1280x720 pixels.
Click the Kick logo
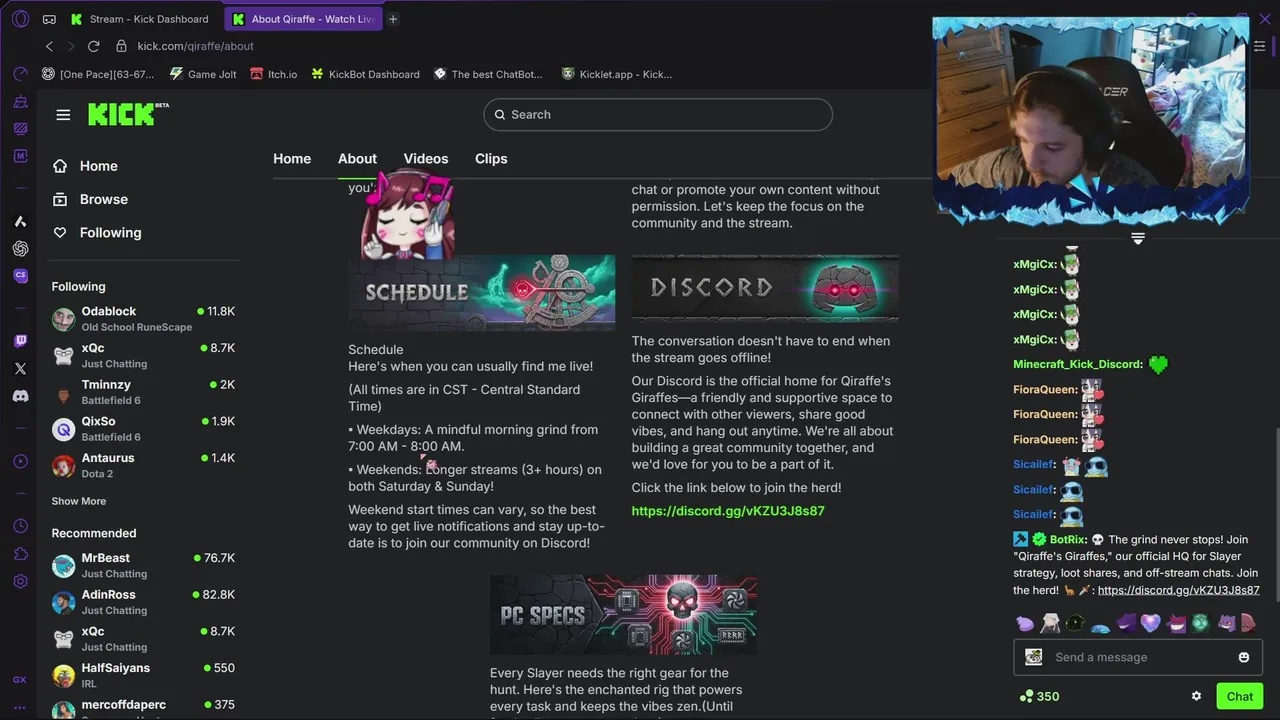tap(128, 114)
